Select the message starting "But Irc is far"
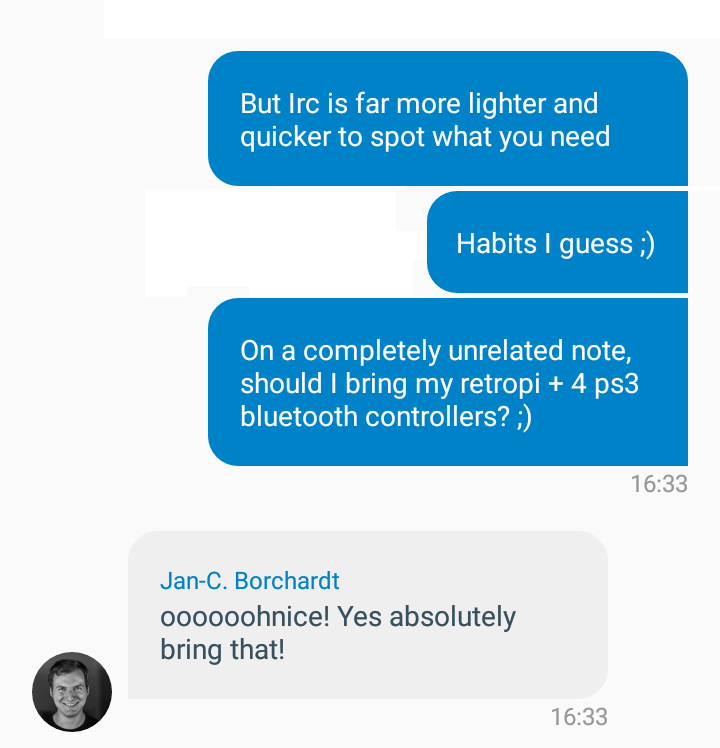Image resolution: width=720 pixels, height=748 pixels. click(448, 118)
